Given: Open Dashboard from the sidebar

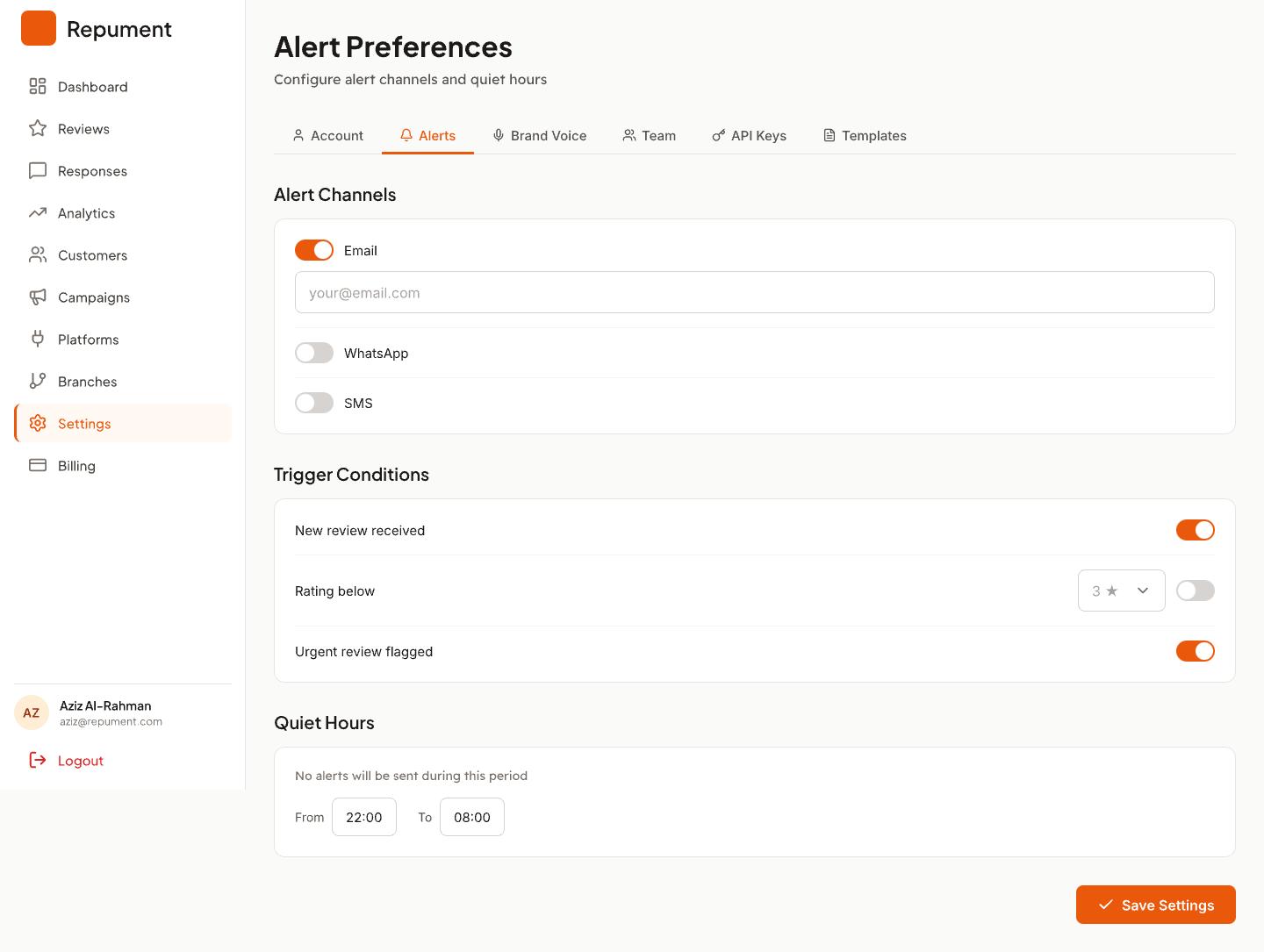Looking at the screenshot, I should pos(123,86).
